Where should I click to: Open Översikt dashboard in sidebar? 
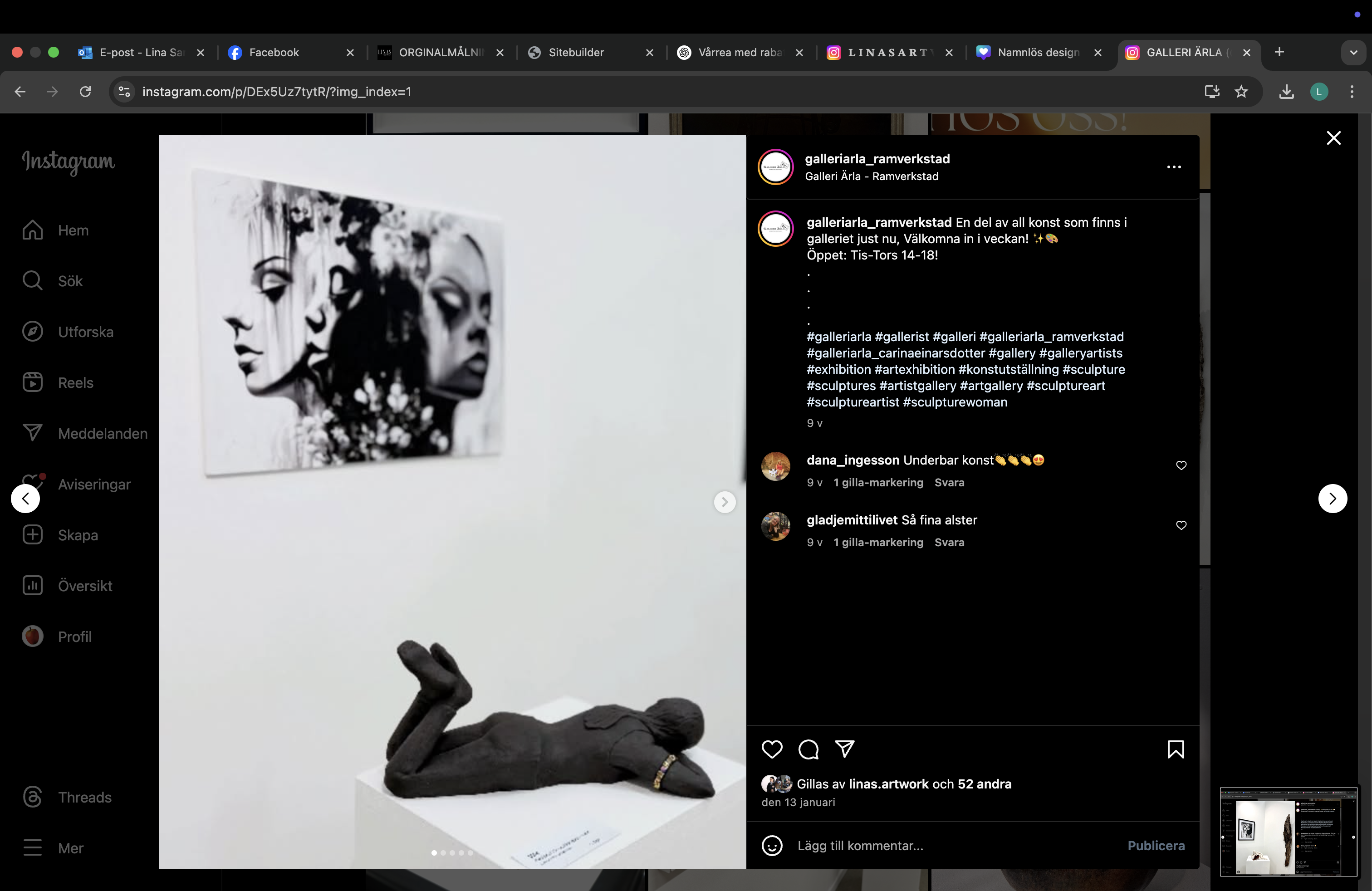coord(68,586)
